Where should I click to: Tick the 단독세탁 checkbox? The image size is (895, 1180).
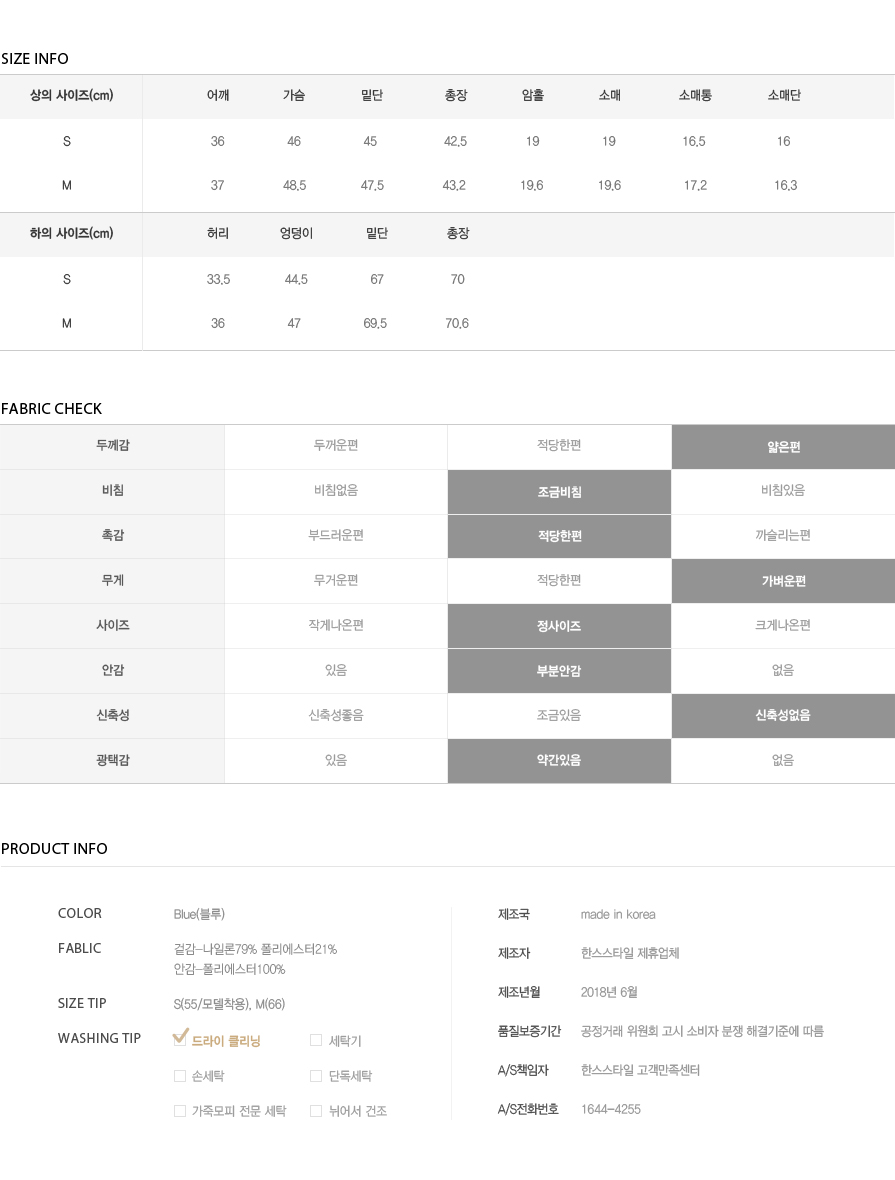point(316,1076)
